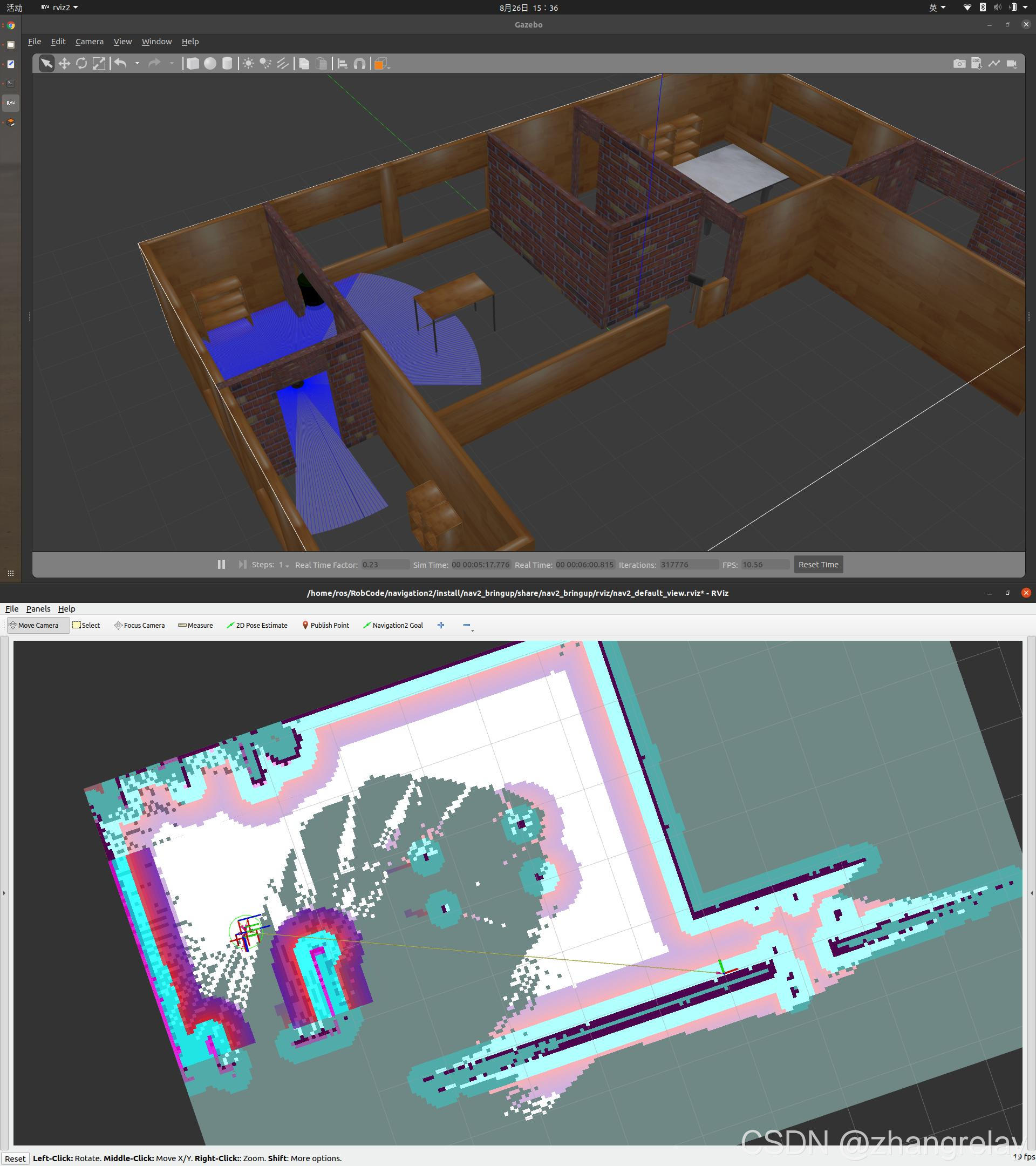Open the undo history dropdown arrow

click(138, 63)
